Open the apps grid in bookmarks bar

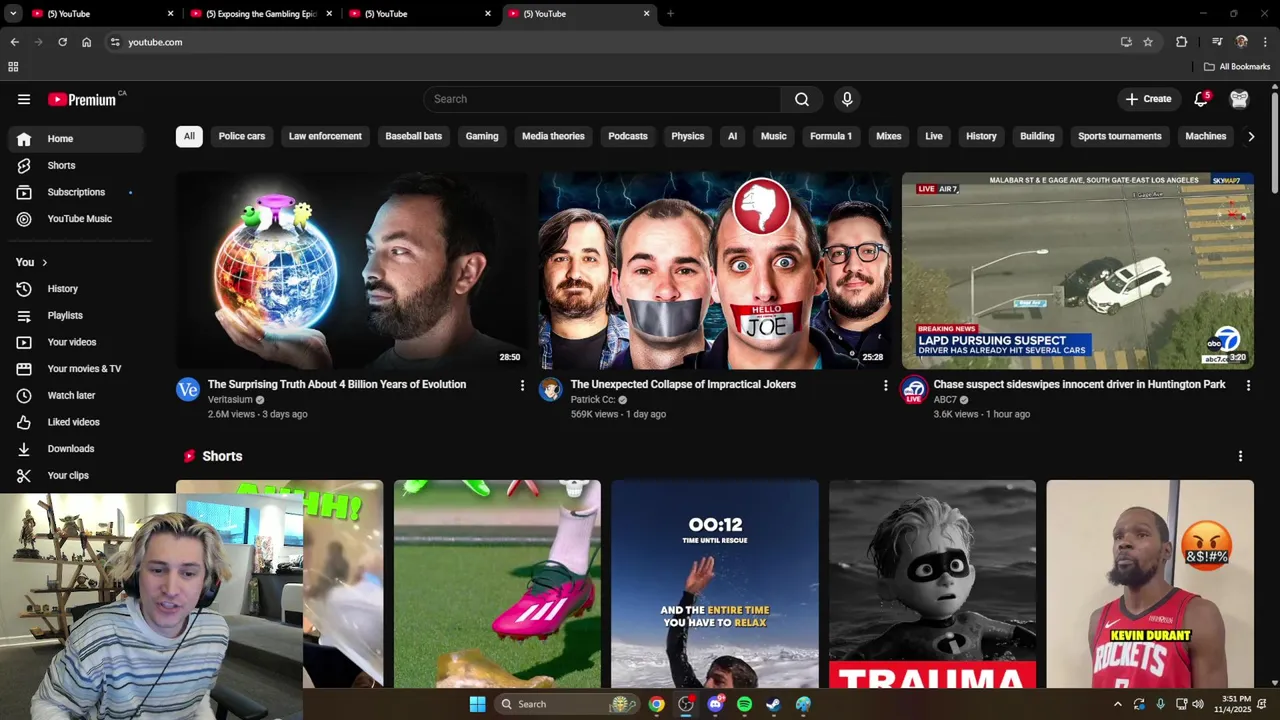13,67
